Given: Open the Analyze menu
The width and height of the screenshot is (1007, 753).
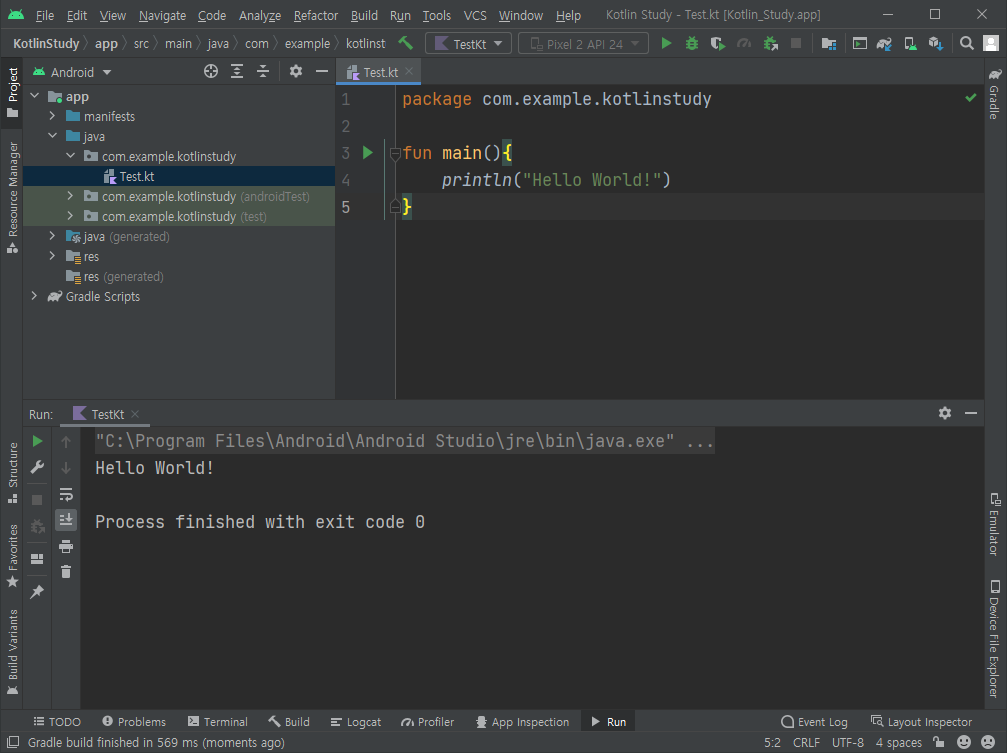Looking at the screenshot, I should click(259, 15).
